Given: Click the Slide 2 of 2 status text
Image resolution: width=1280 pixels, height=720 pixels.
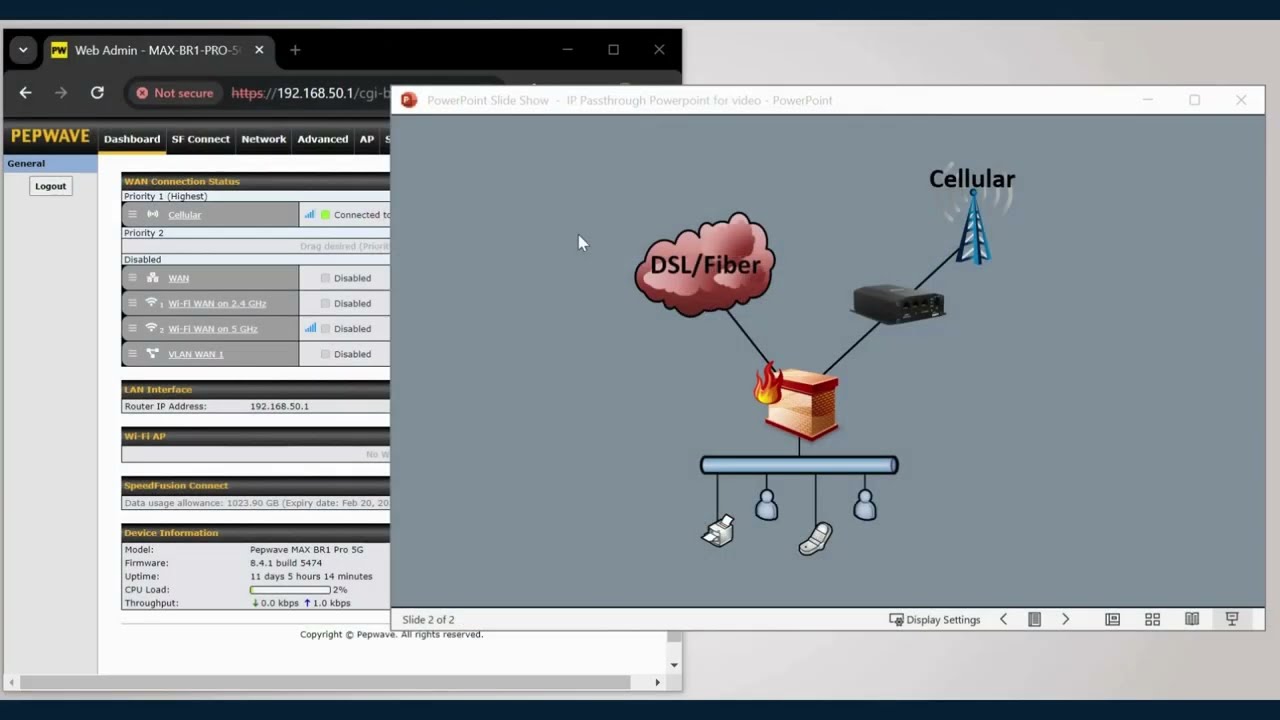Looking at the screenshot, I should click(428, 620).
